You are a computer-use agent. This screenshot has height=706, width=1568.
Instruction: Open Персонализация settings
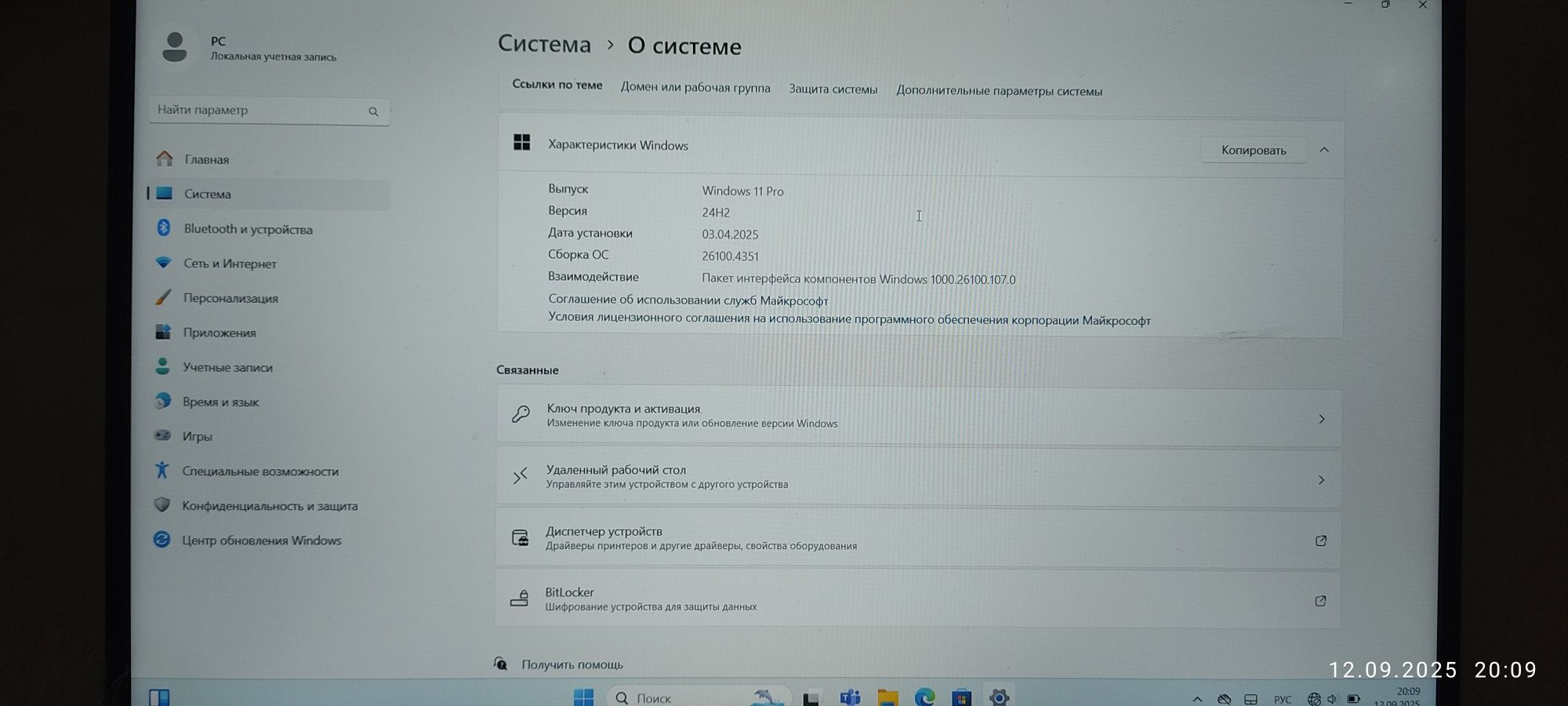tap(268, 297)
